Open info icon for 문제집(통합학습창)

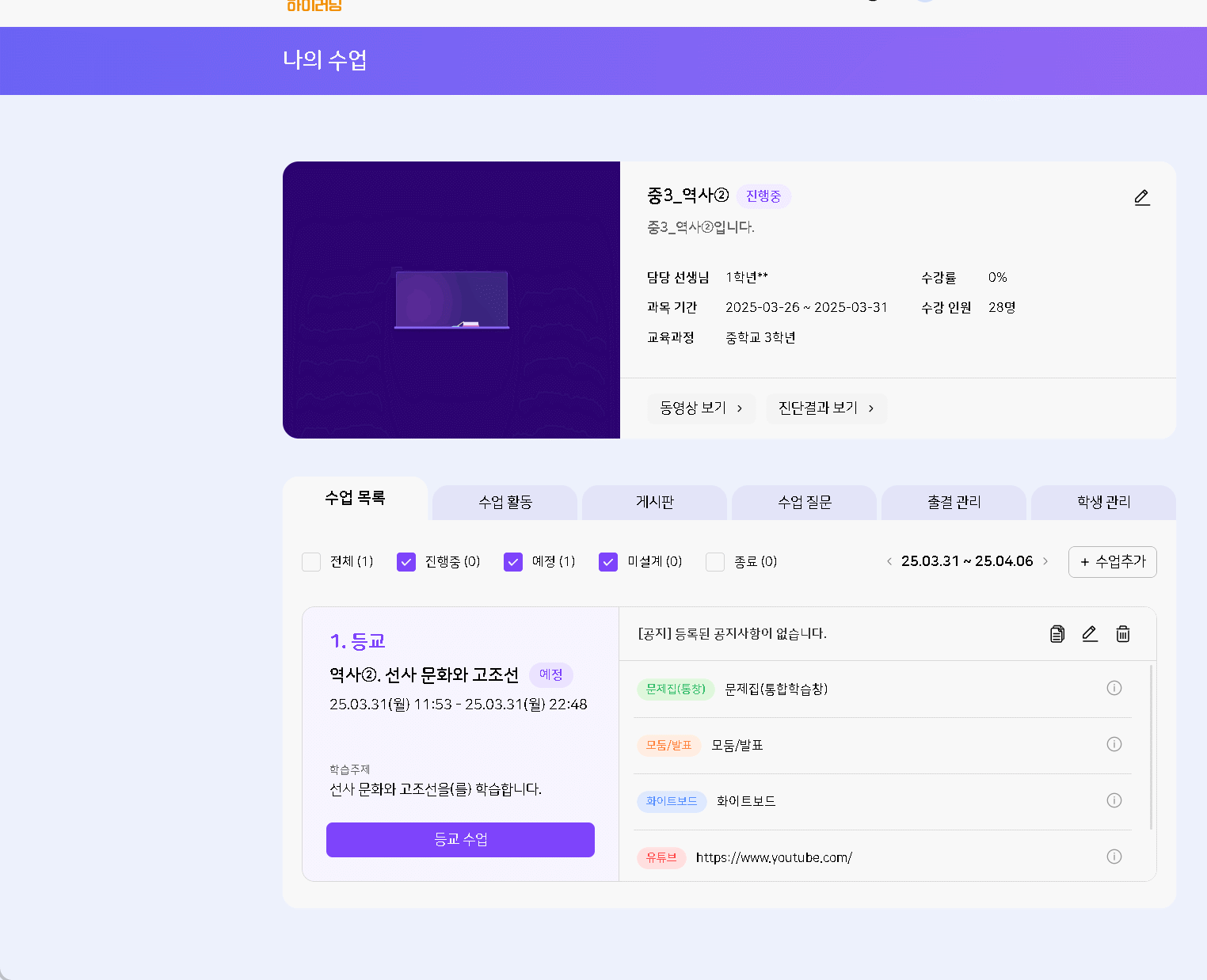[1114, 688]
